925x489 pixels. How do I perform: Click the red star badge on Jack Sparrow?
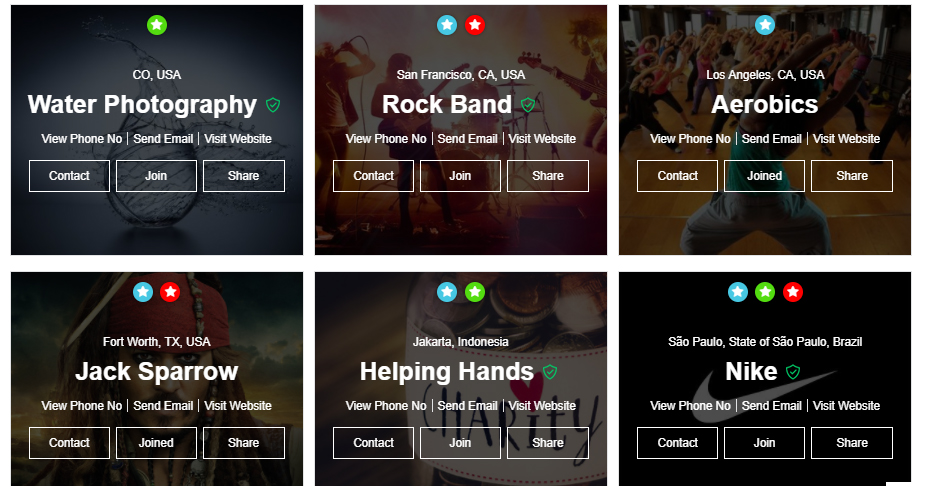tap(170, 291)
